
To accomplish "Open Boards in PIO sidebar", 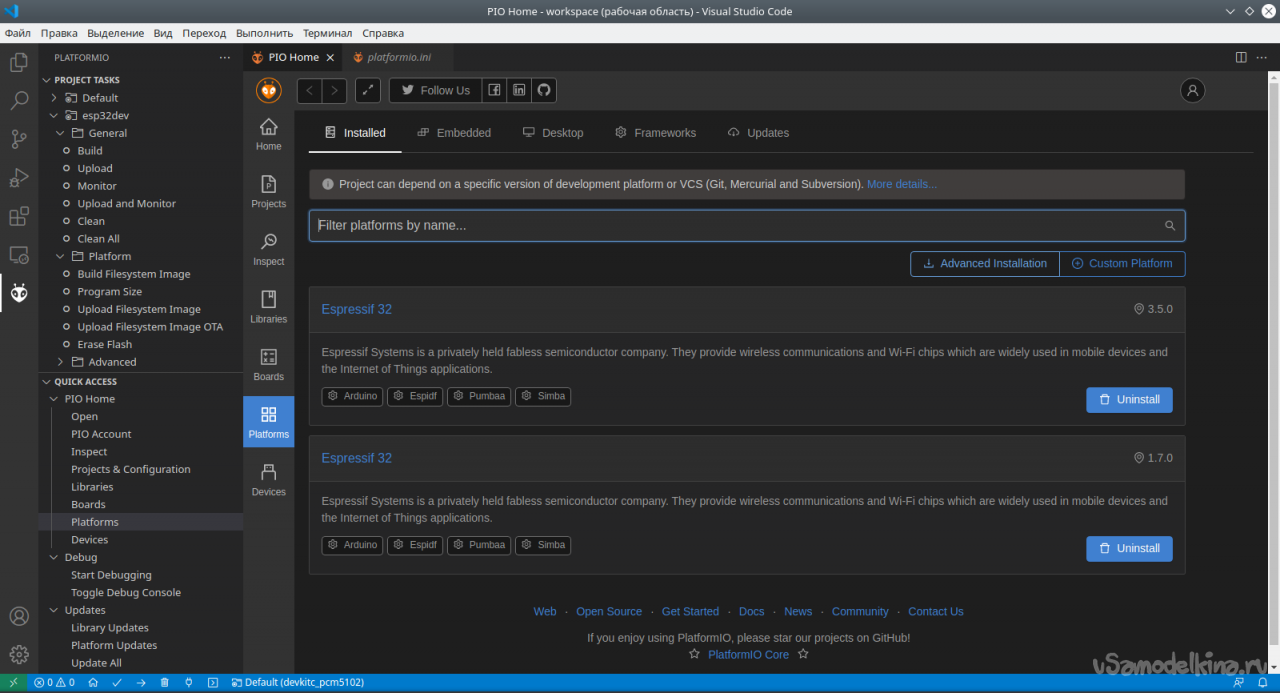I will click(x=268, y=365).
